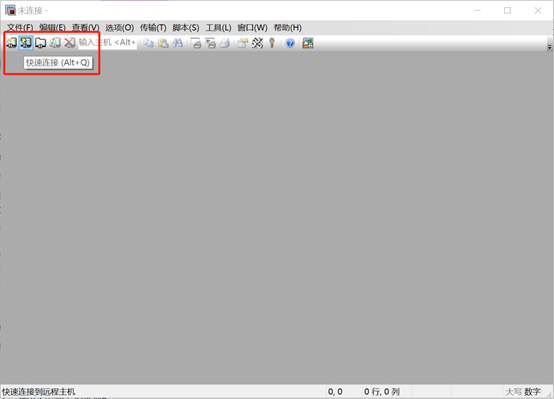The height and width of the screenshot is (399, 554).
Task: Click the Copy toolbar icon
Action: (x=148, y=43)
